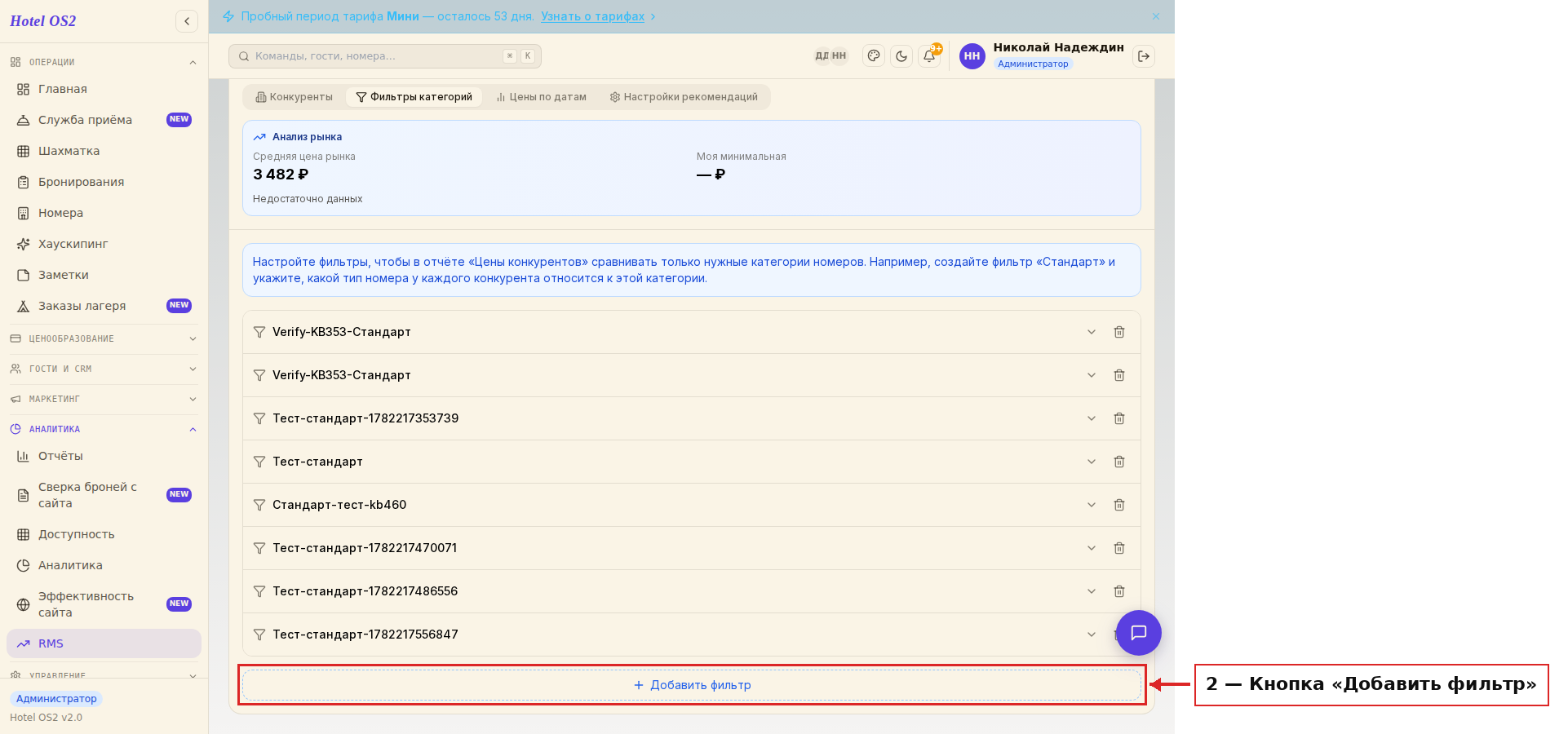The width and height of the screenshot is (1568, 734).
Task: Switch to the Конкуренты tab
Action: click(x=295, y=97)
